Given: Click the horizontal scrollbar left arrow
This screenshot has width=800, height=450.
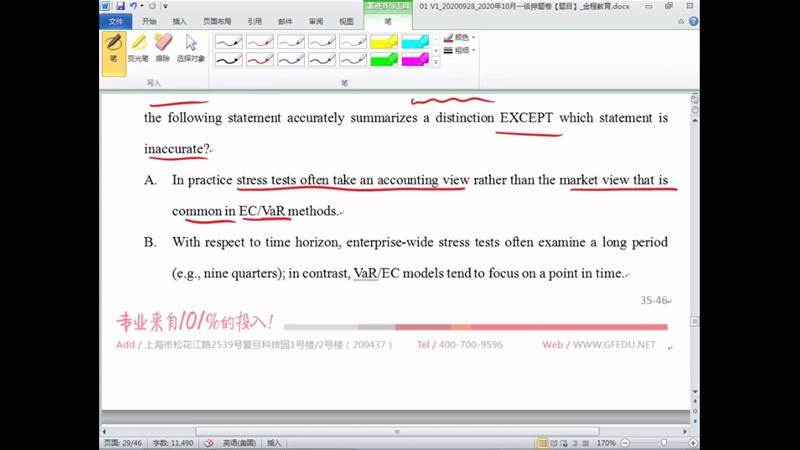Looking at the screenshot, I should pos(105,431).
